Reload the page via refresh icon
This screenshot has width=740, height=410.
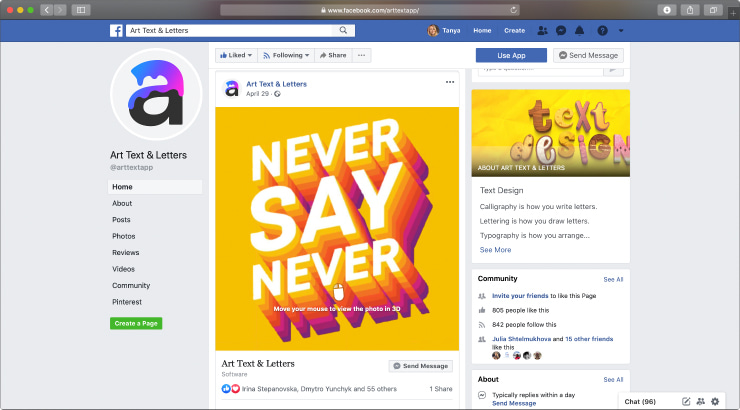[x=513, y=10]
